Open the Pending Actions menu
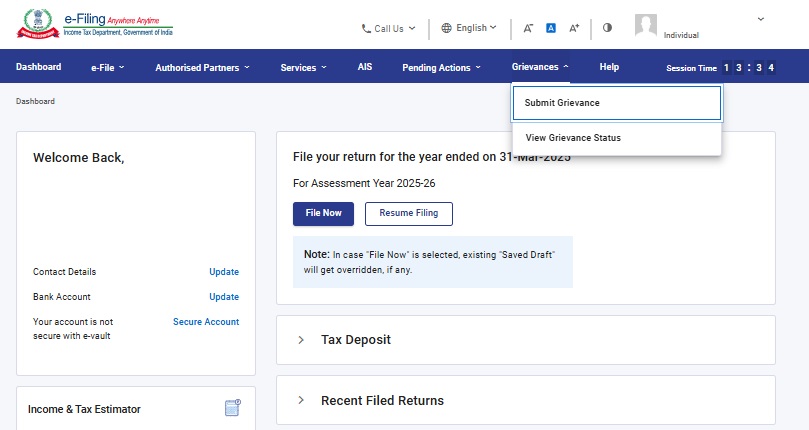This screenshot has height=430, width=809. pyautogui.click(x=442, y=68)
